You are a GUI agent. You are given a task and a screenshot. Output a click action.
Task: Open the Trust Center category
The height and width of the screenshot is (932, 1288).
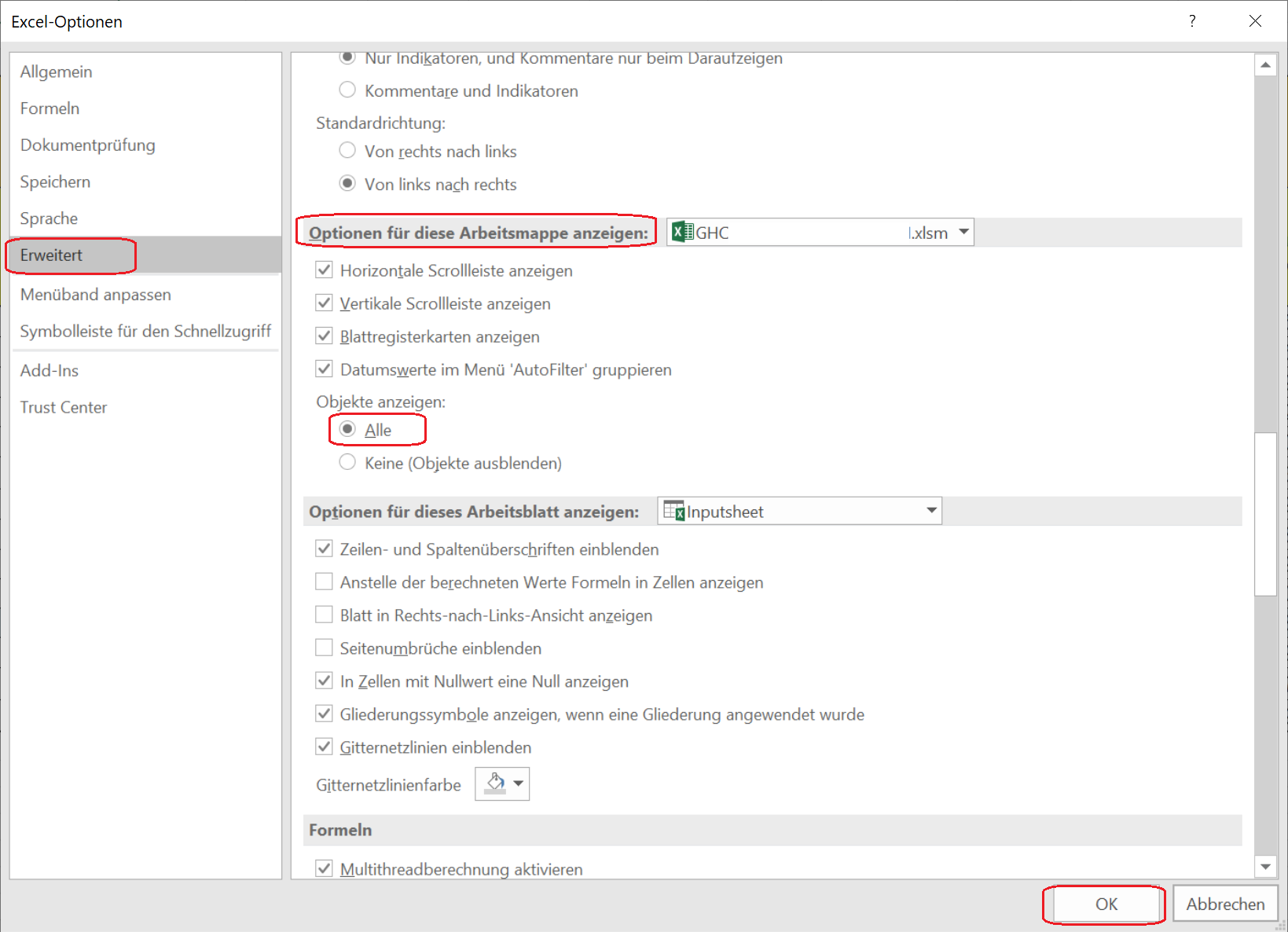(x=64, y=407)
